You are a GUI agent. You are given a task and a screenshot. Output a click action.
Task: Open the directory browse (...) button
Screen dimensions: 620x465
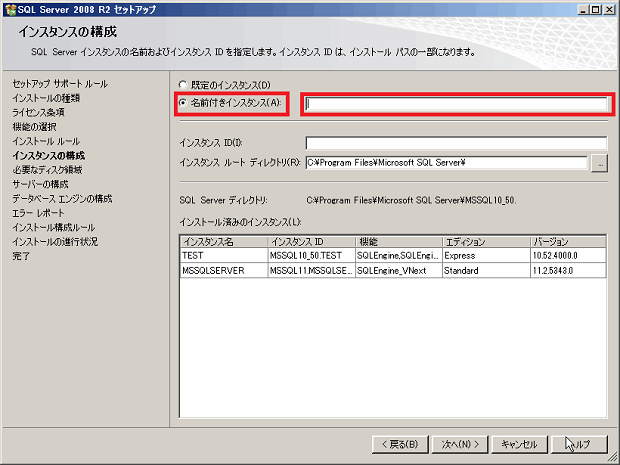click(x=599, y=163)
